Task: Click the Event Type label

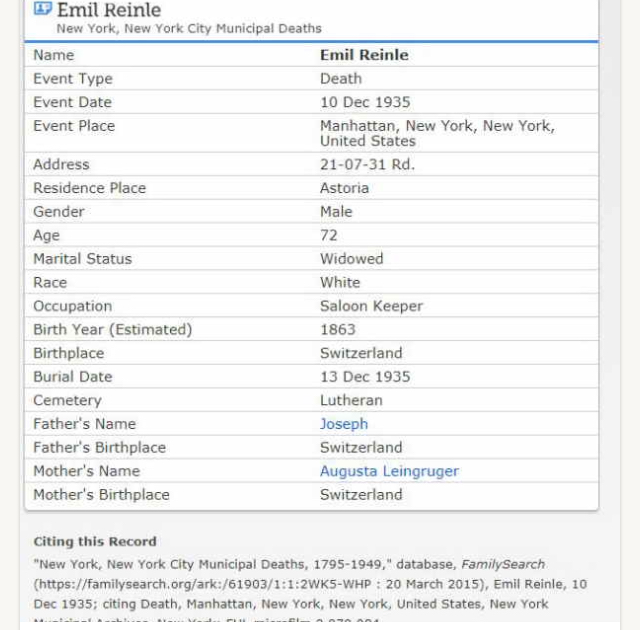Action: point(73,79)
